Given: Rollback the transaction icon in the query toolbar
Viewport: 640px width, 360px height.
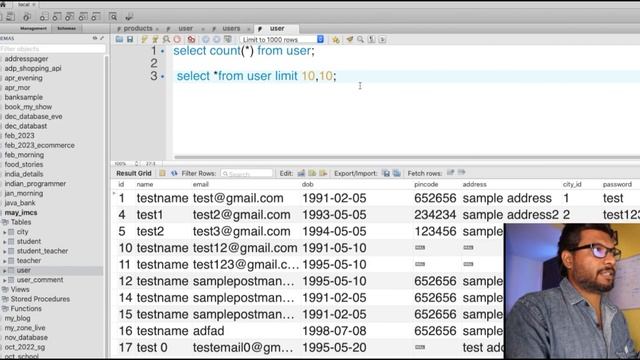Looking at the screenshot, I should point(216,39).
